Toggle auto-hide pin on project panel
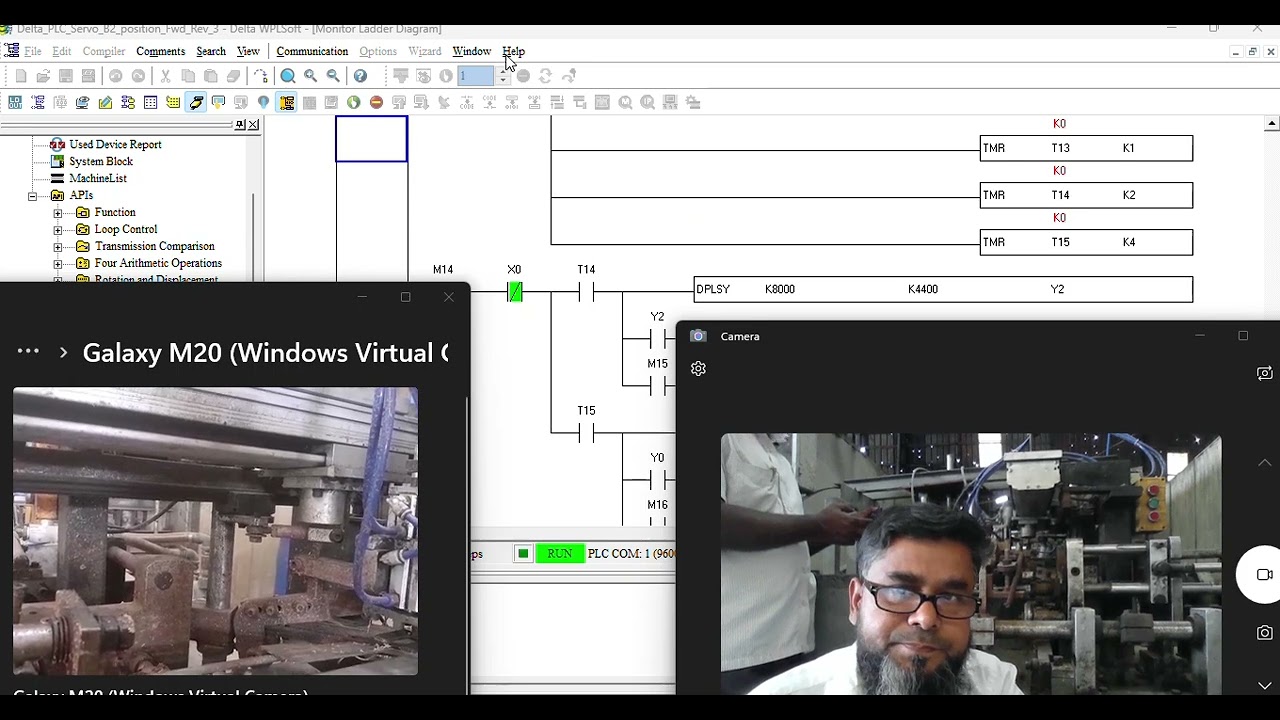The width and height of the screenshot is (1280, 720). pos(240,125)
